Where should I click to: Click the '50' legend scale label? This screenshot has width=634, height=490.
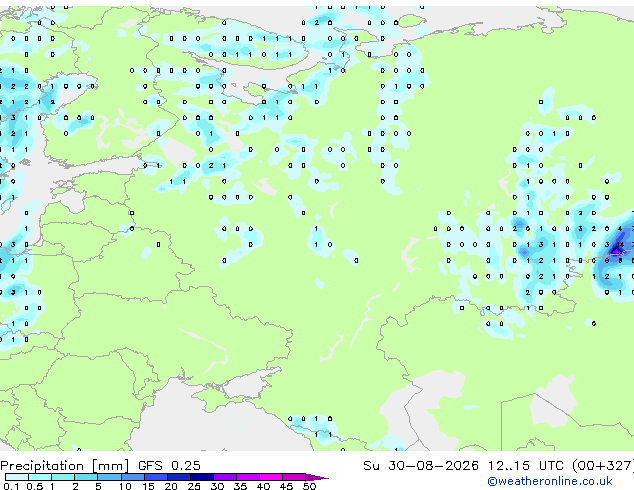tap(310, 486)
